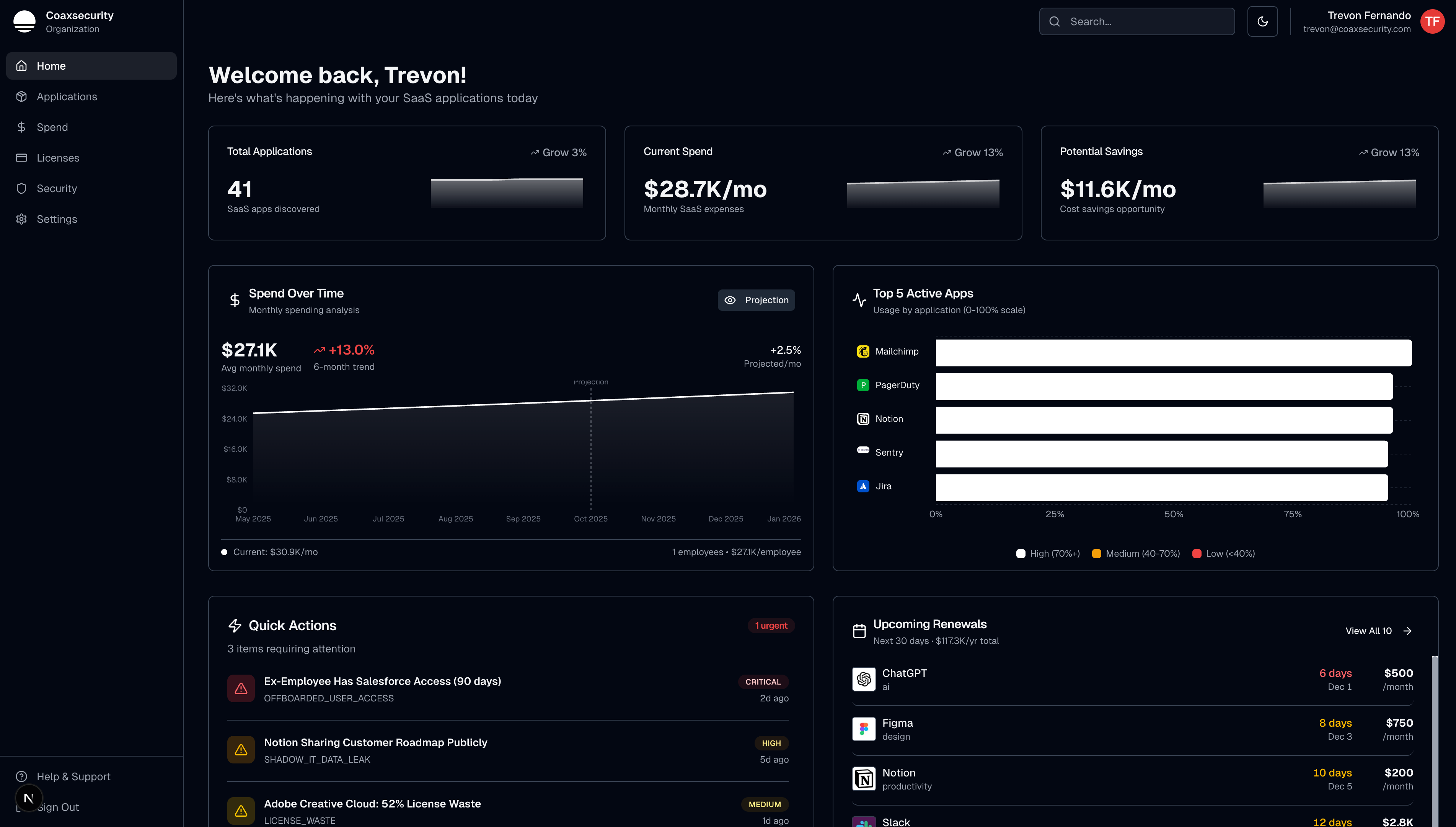The width and height of the screenshot is (1456, 827).
Task: Toggle the Projection overlay on the spend chart
Action: pos(756,300)
